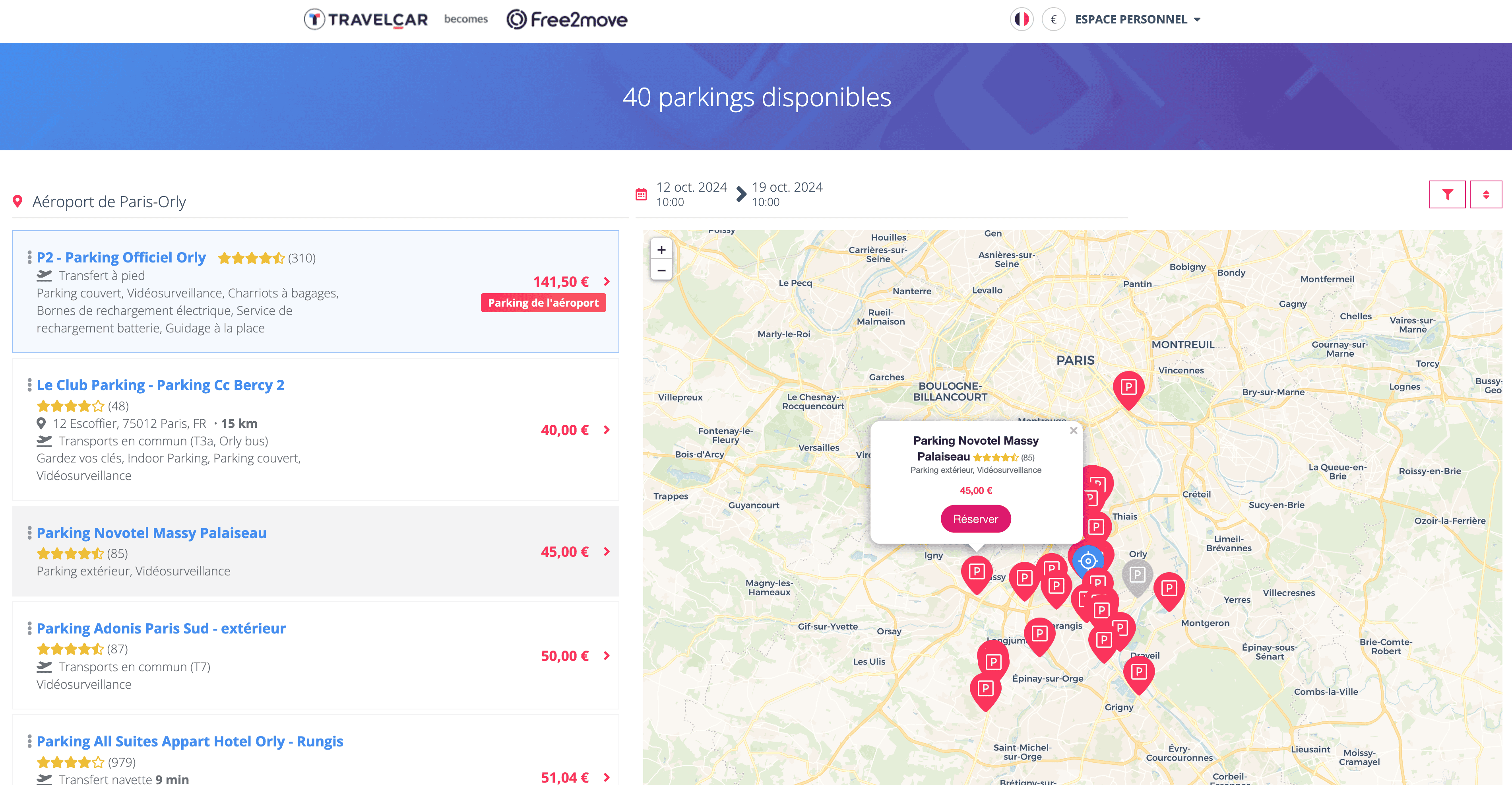
Task: Click 'Transports en commun (T7)' text
Action: (x=134, y=667)
